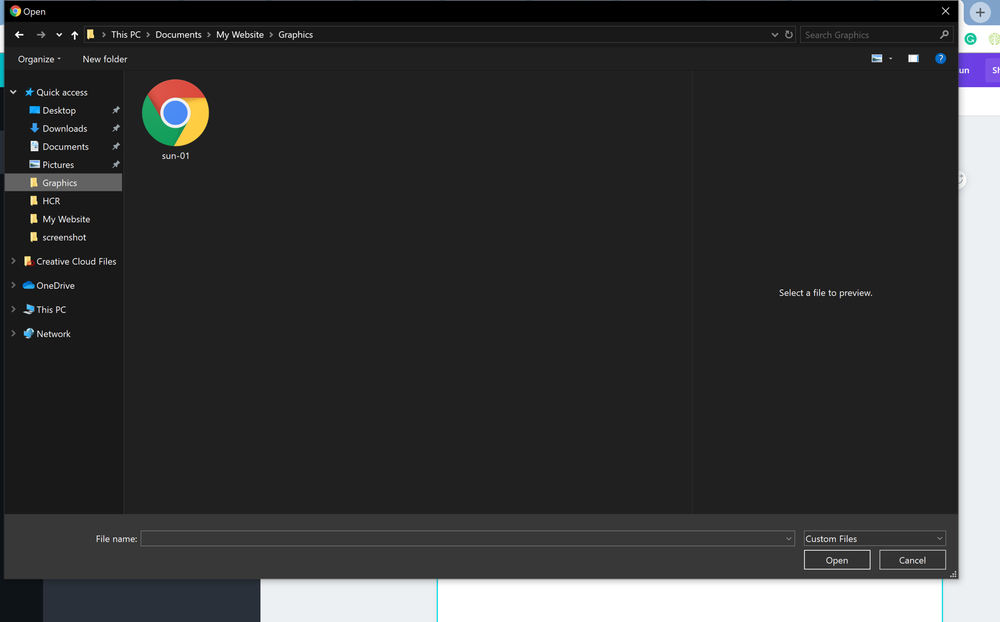Select This PC in navigation pane

pyautogui.click(x=51, y=309)
